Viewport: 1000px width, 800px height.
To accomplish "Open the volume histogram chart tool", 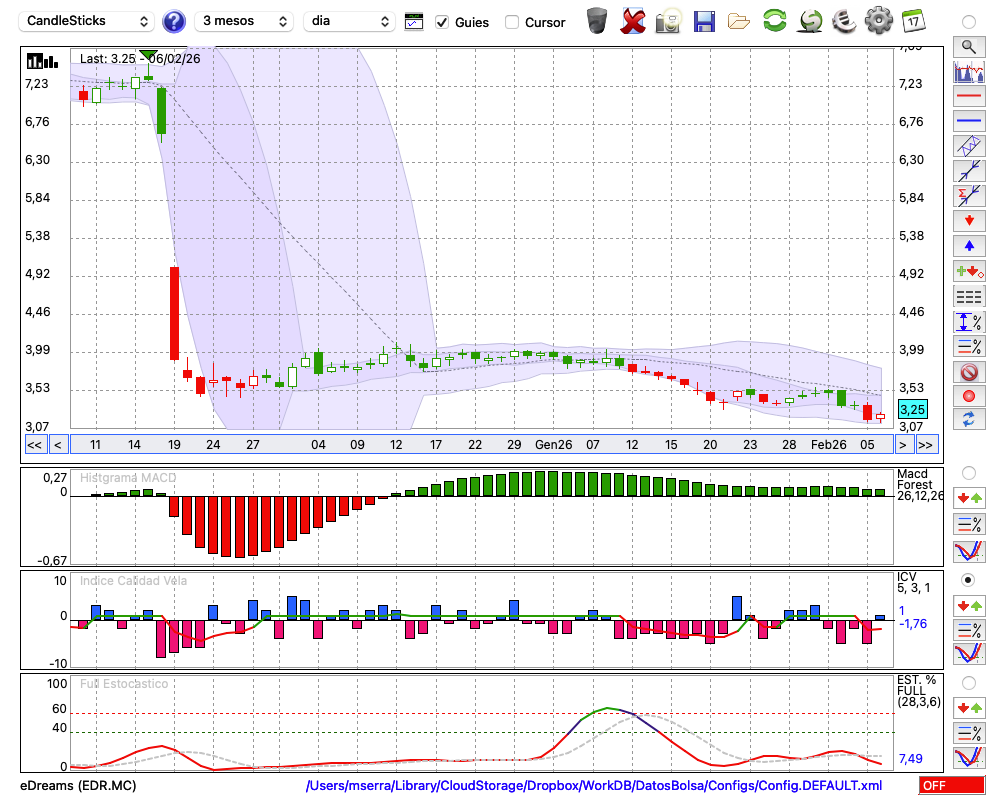I will 969,71.
